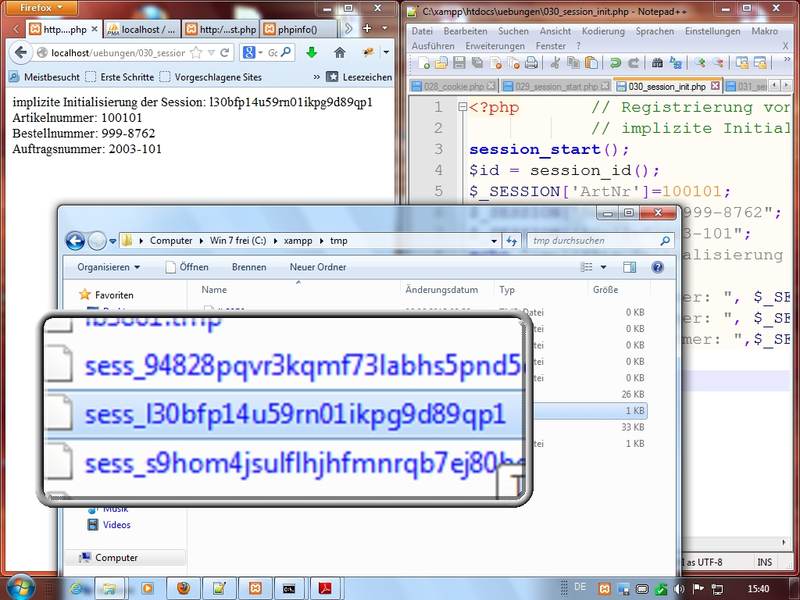Click the New file icon in Notepad++ toolbar

423,63
